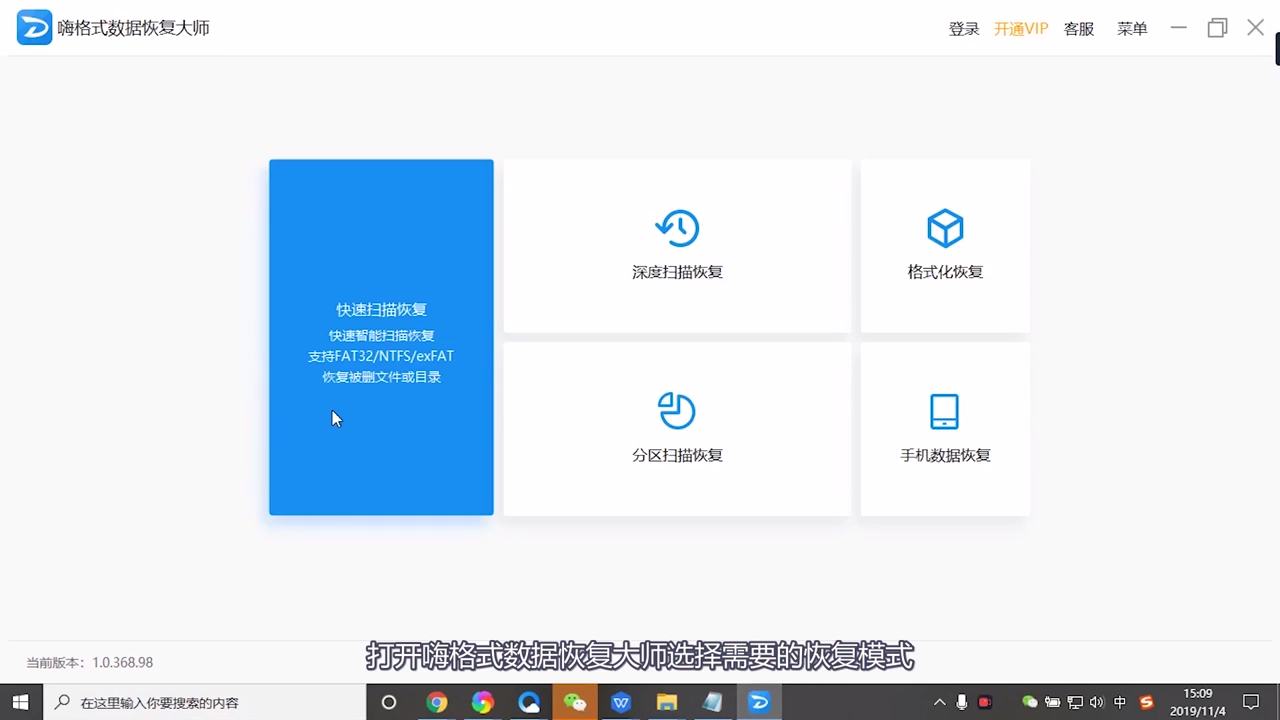
Task: Click the microphone tray icon
Action: tap(962, 702)
